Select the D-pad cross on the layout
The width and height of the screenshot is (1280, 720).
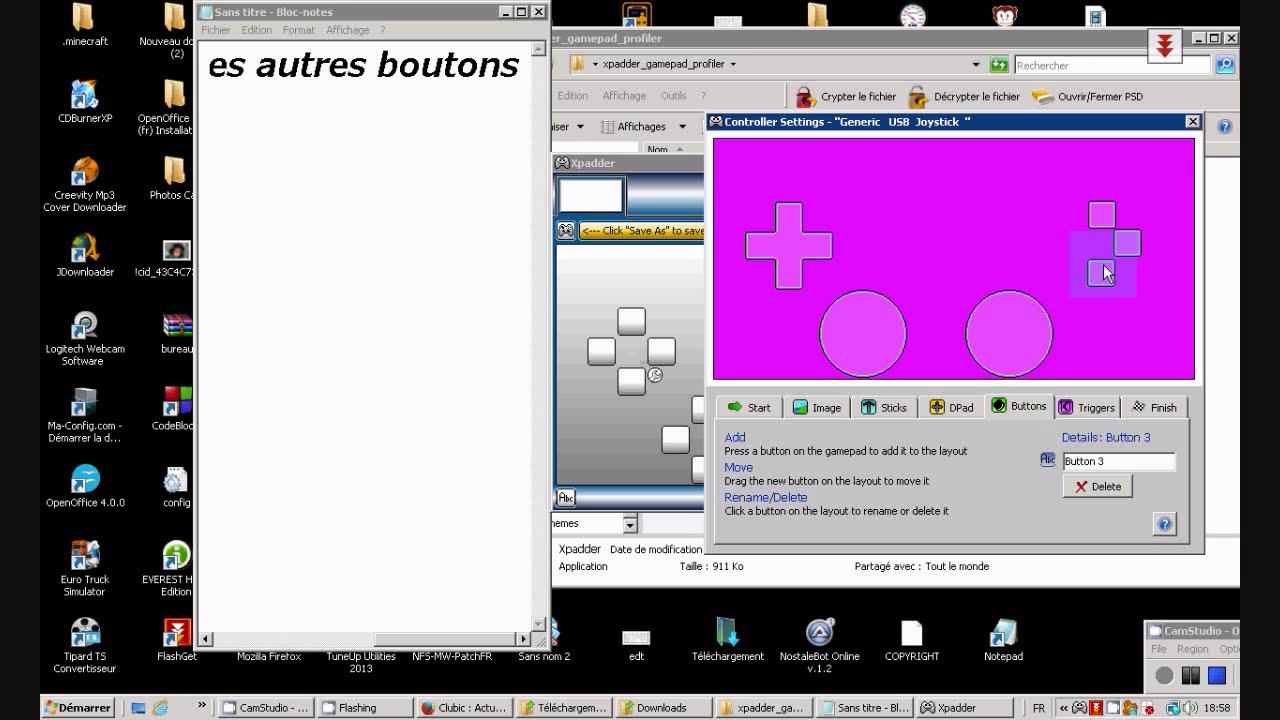[788, 246]
